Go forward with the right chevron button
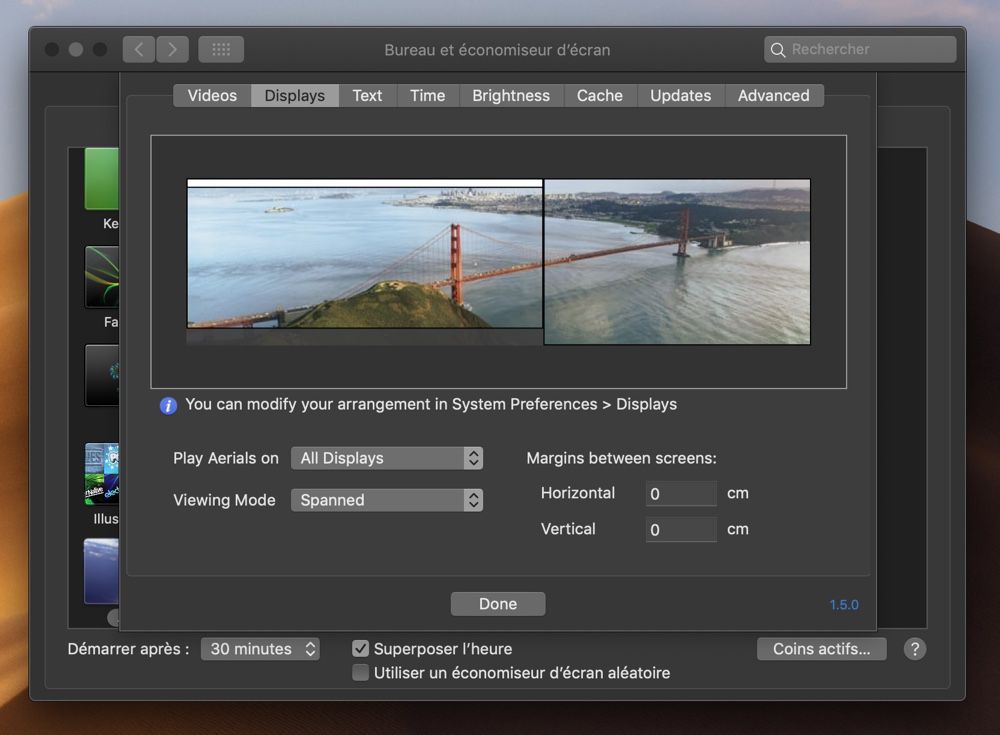 172,49
